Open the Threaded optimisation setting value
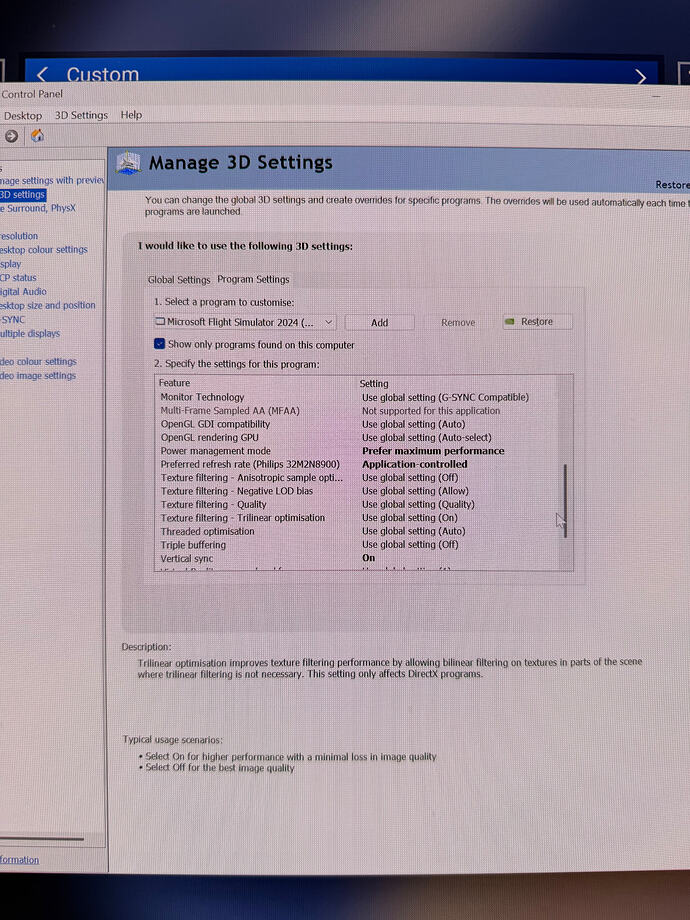The image size is (690, 920). (x=414, y=531)
